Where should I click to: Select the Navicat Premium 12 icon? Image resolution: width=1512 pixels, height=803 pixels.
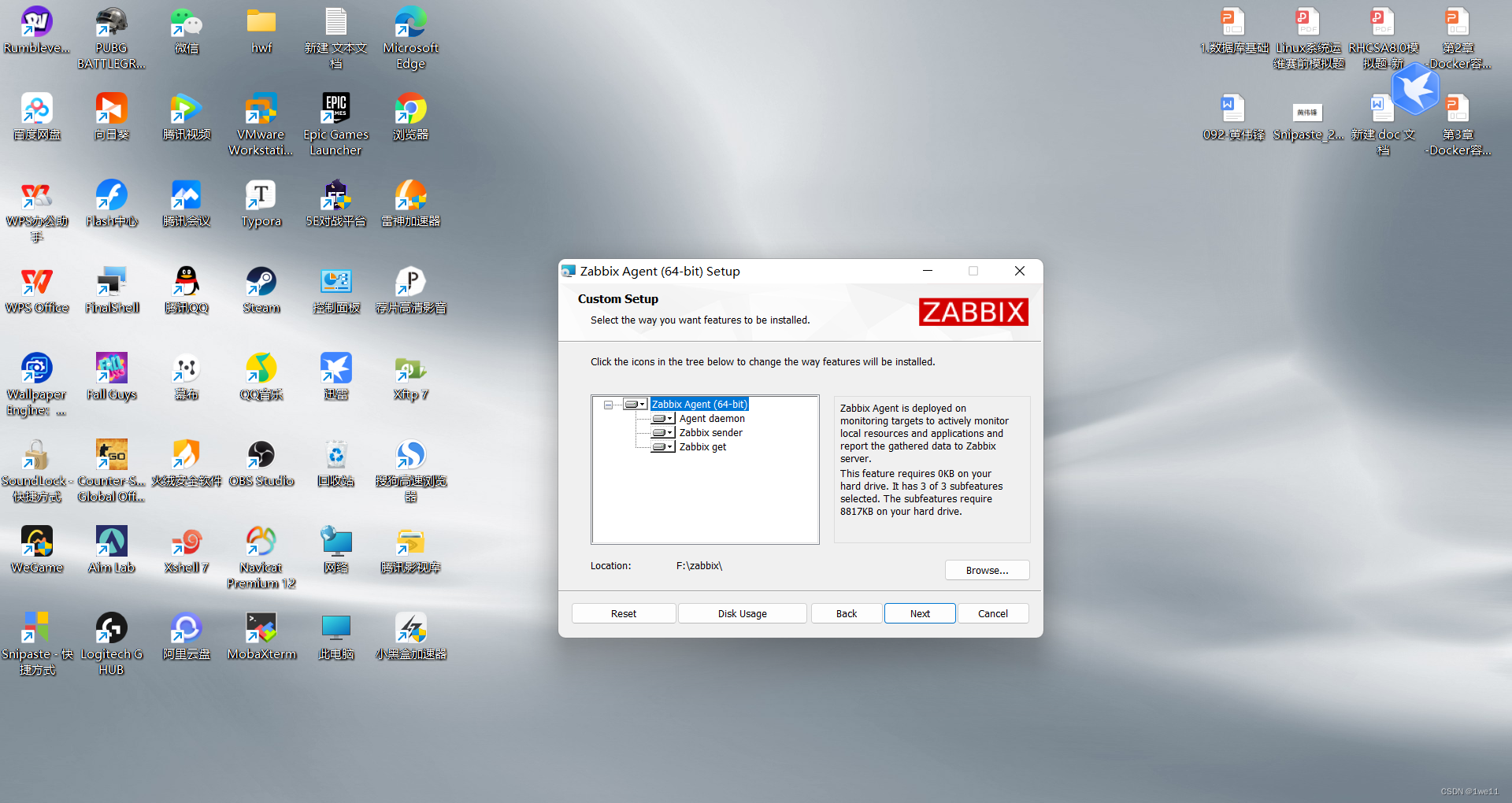click(x=261, y=557)
